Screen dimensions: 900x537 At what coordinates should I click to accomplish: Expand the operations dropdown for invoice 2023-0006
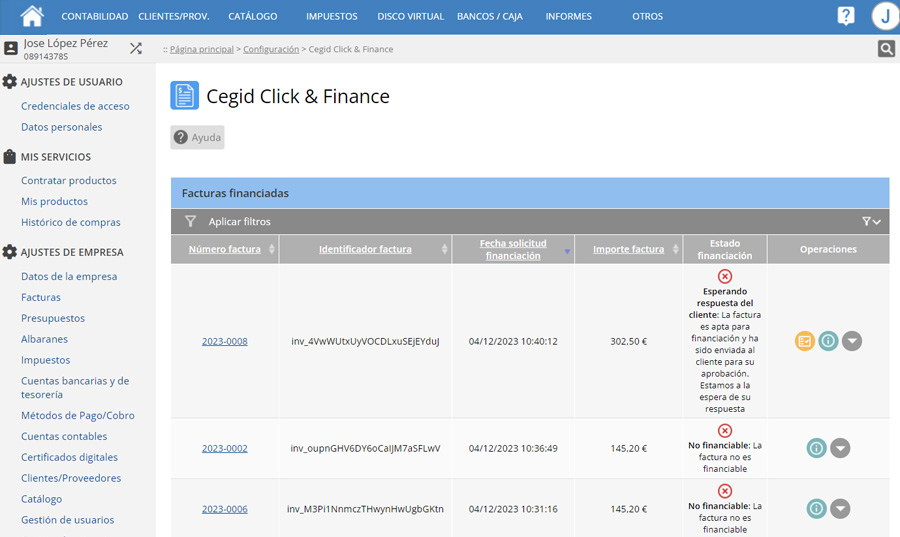pyautogui.click(x=840, y=509)
